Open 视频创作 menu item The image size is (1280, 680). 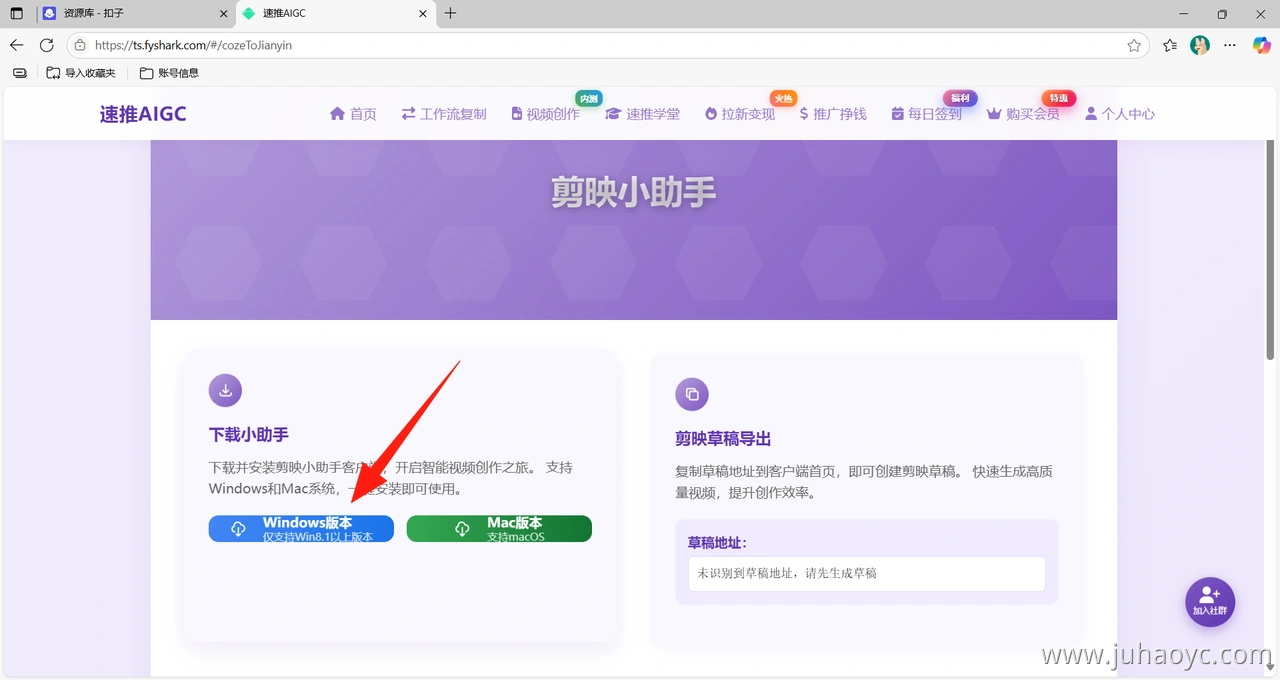[545, 114]
